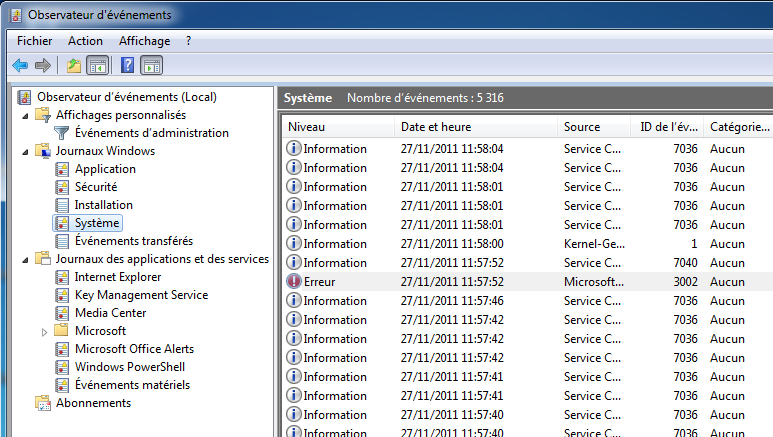Collapse Journaux des applications et des services

coord(27,259)
